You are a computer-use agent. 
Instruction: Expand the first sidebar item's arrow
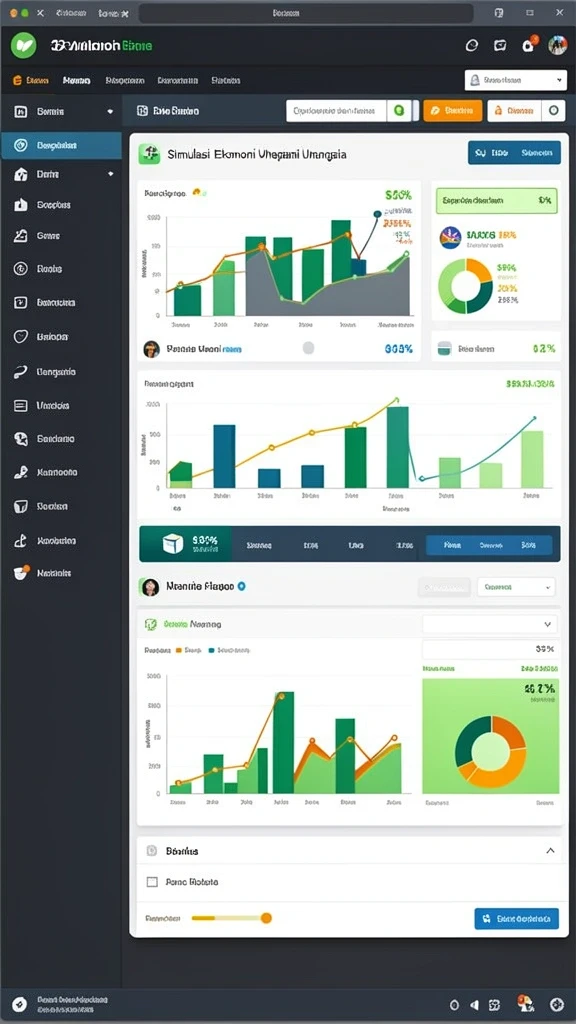(x=110, y=112)
